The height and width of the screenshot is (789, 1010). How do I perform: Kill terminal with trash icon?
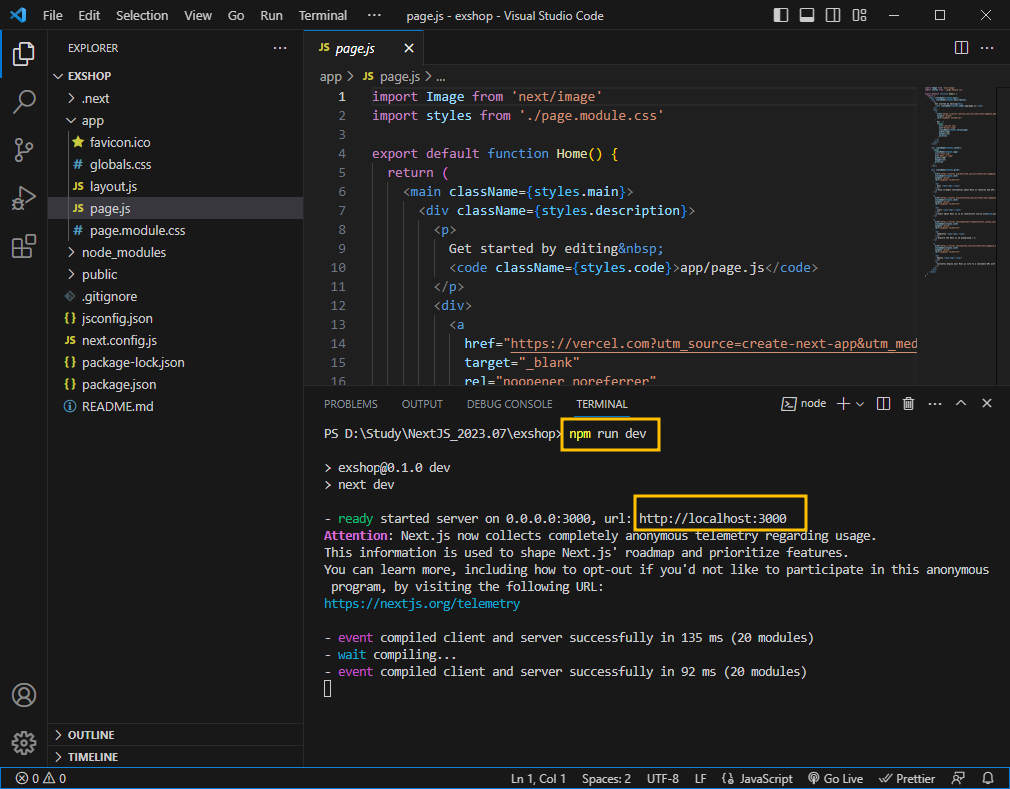[x=908, y=404]
